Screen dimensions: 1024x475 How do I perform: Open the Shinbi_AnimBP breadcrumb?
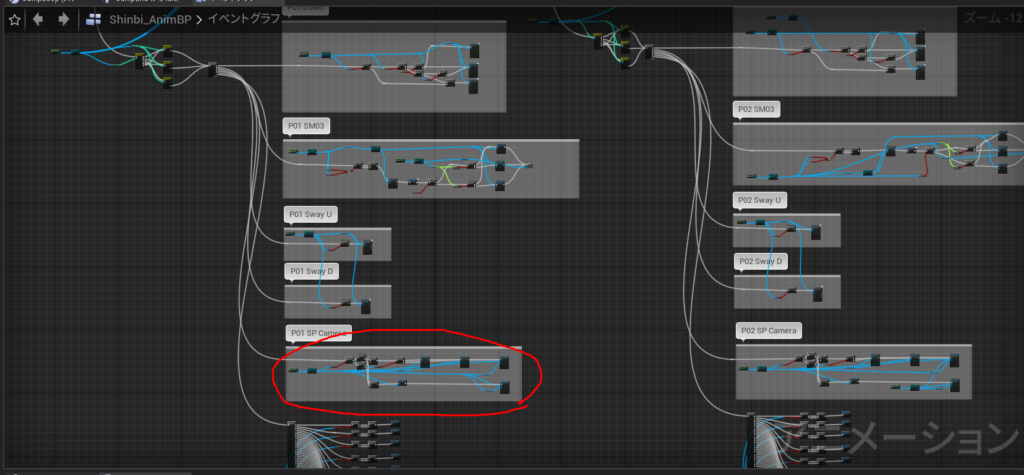[150, 20]
